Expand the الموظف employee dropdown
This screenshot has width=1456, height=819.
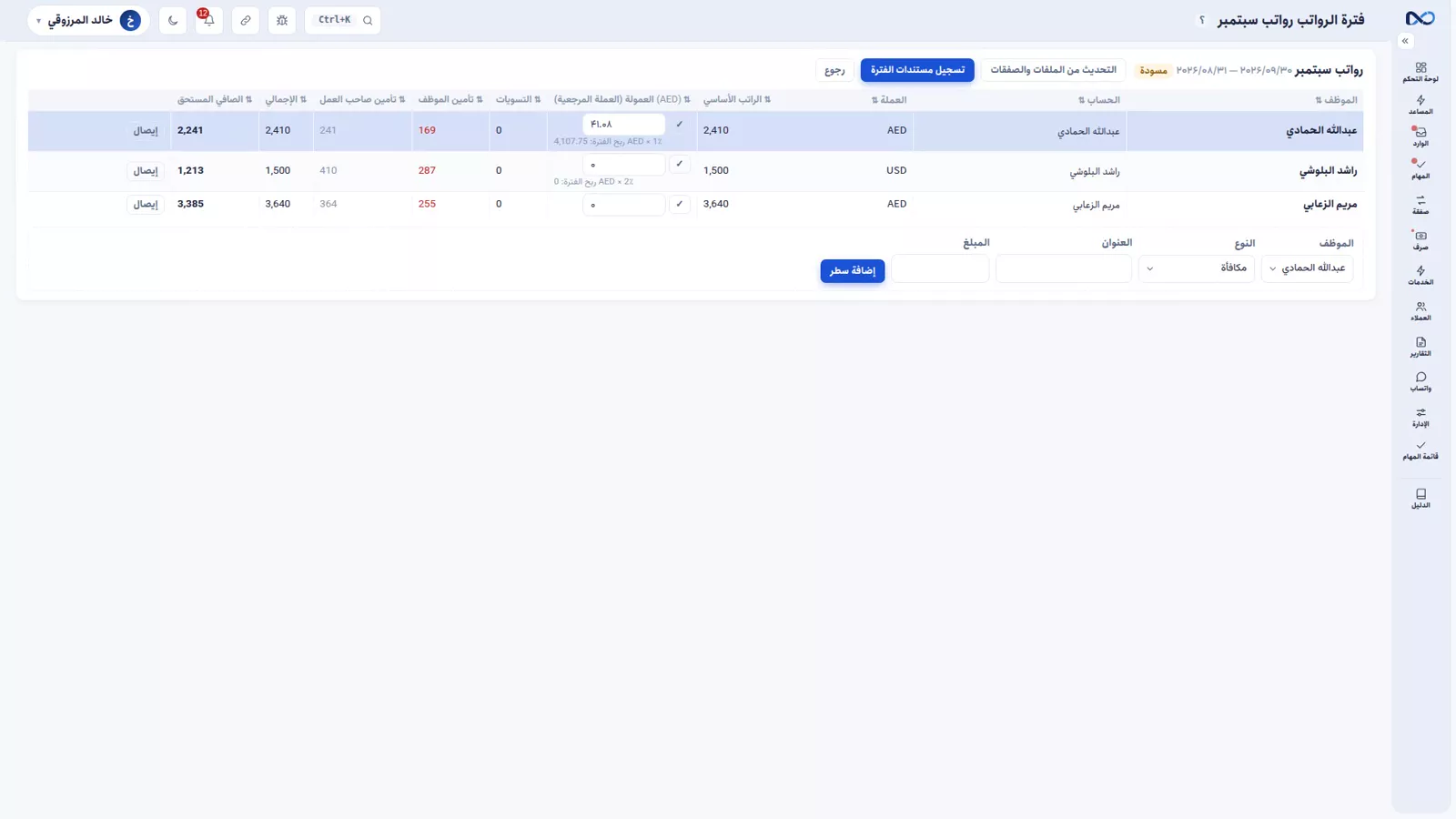point(1307,268)
